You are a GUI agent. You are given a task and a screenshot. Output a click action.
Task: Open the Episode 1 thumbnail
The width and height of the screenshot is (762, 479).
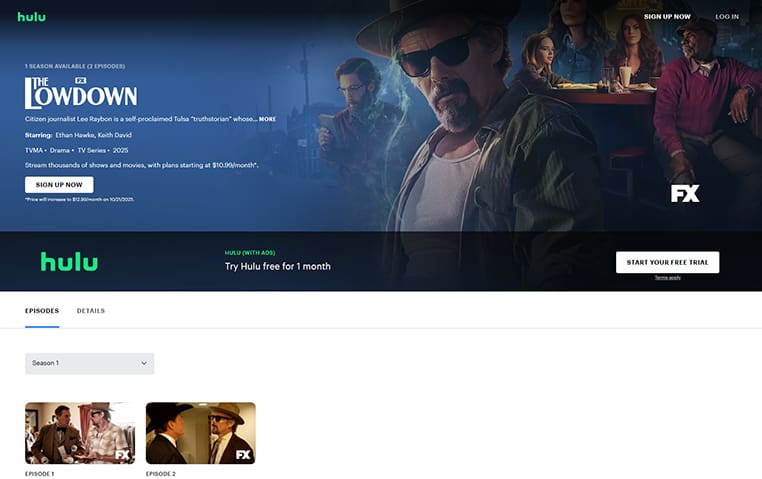coord(80,433)
